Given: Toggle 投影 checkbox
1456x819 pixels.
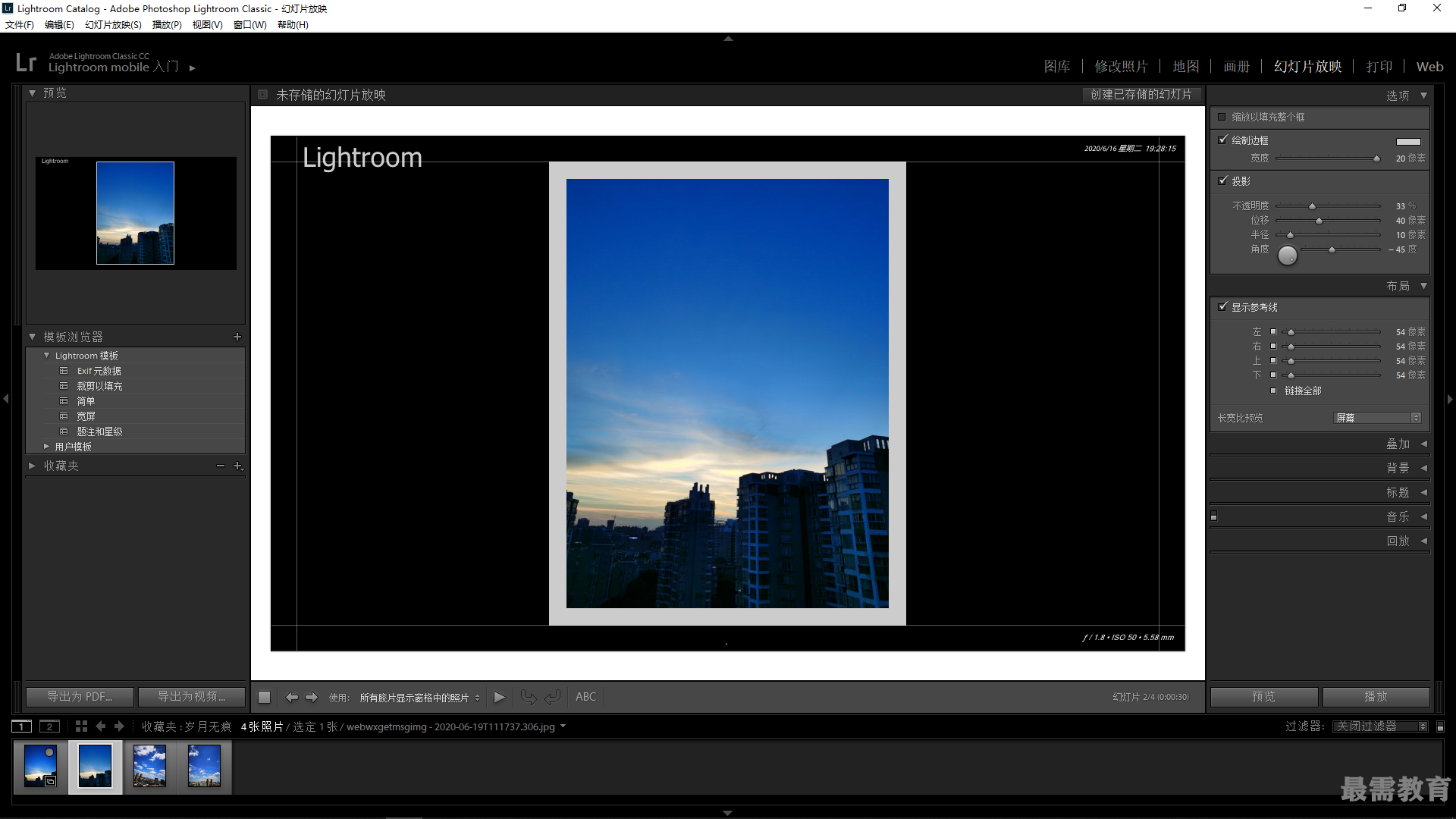Looking at the screenshot, I should coord(1222,180).
